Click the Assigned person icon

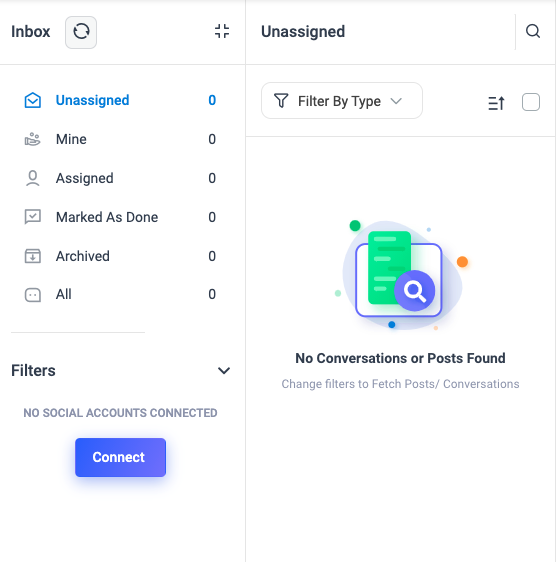tap(33, 178)
